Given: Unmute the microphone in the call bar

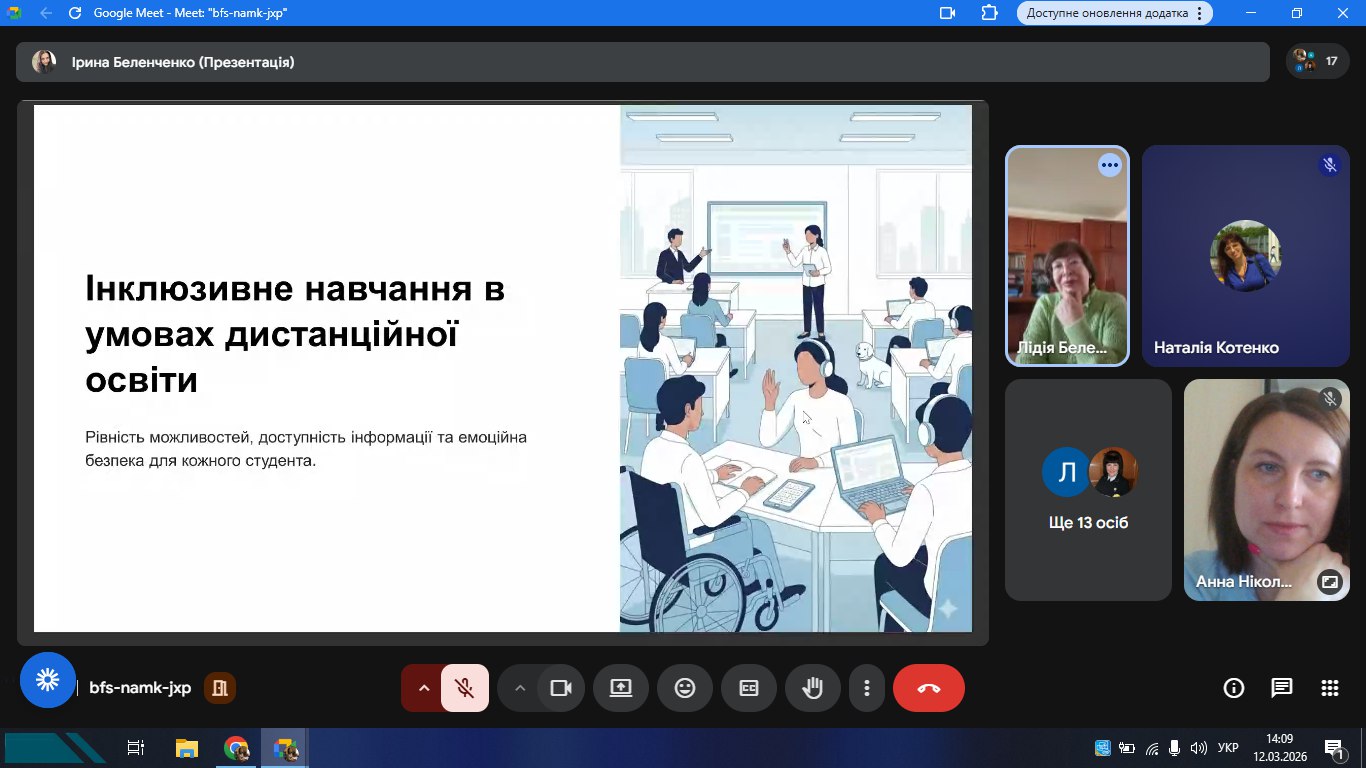Looking at the screenshot, I should (464, 688).
